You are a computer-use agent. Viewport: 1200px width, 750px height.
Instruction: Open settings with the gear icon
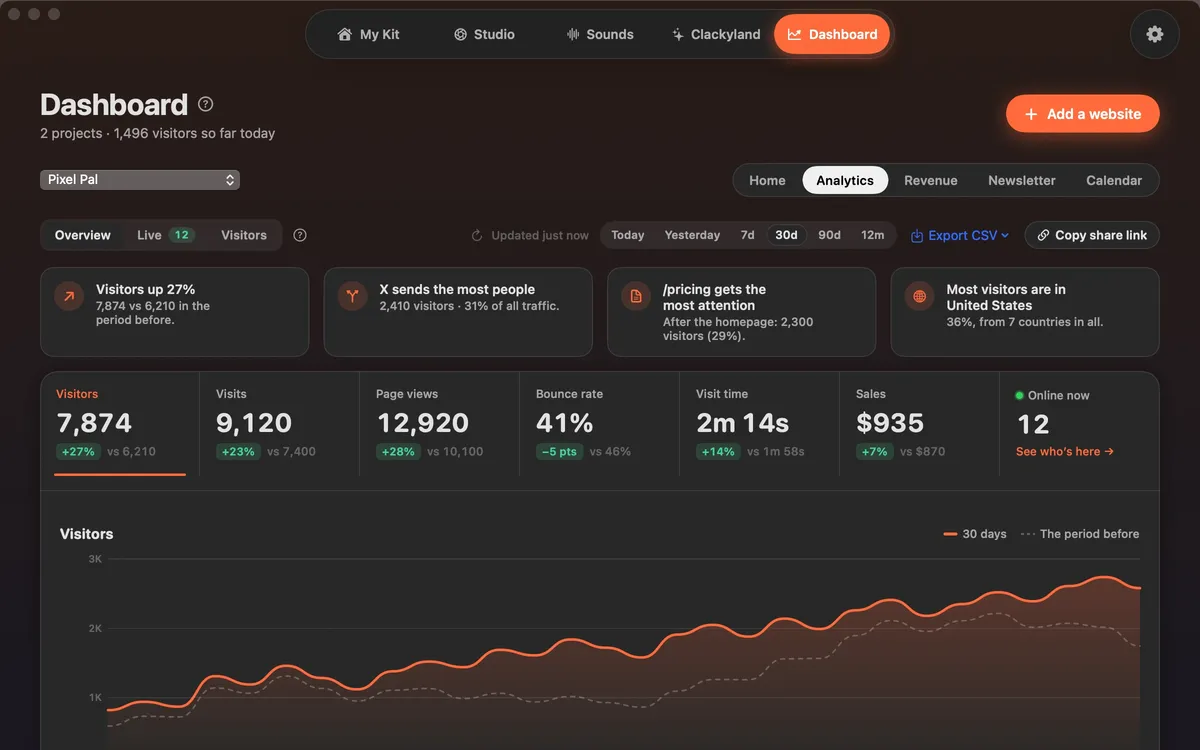1155,34
